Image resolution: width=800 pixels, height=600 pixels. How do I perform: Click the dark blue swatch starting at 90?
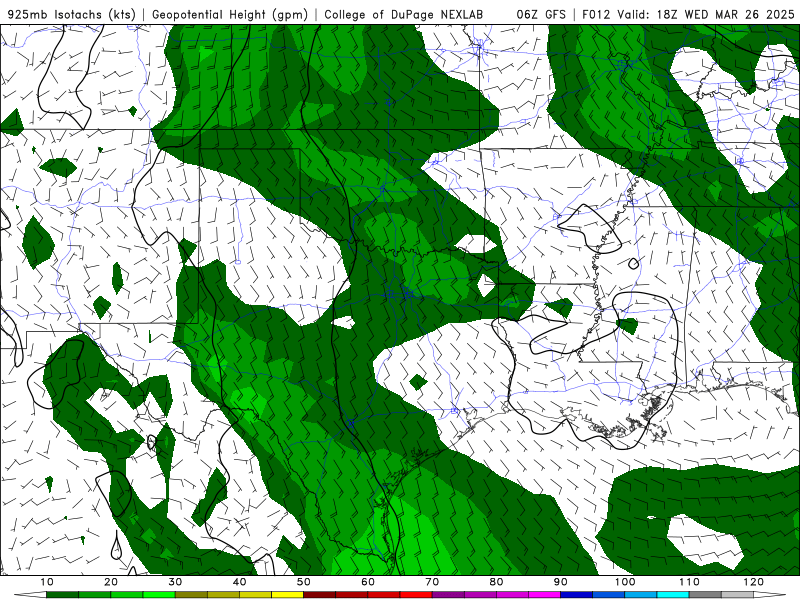click(577, 595)
